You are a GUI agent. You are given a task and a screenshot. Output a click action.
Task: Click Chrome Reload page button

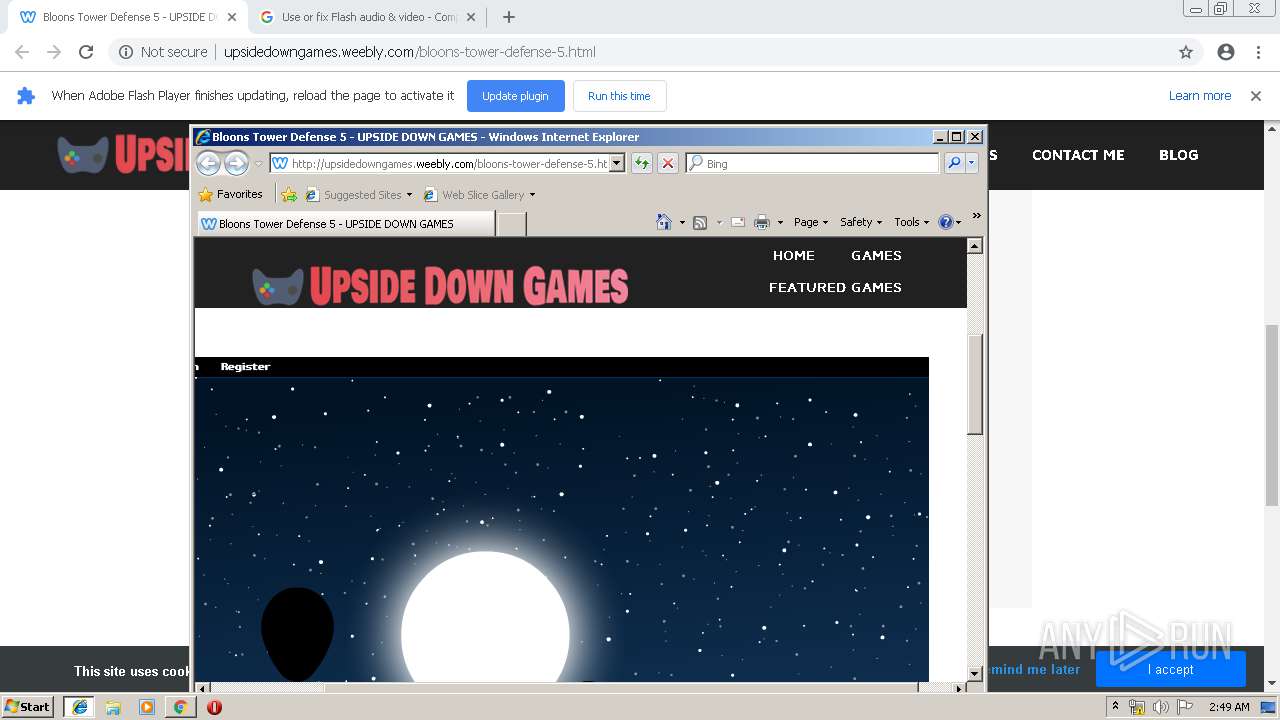pyautogui.click(x=86, y=52)
